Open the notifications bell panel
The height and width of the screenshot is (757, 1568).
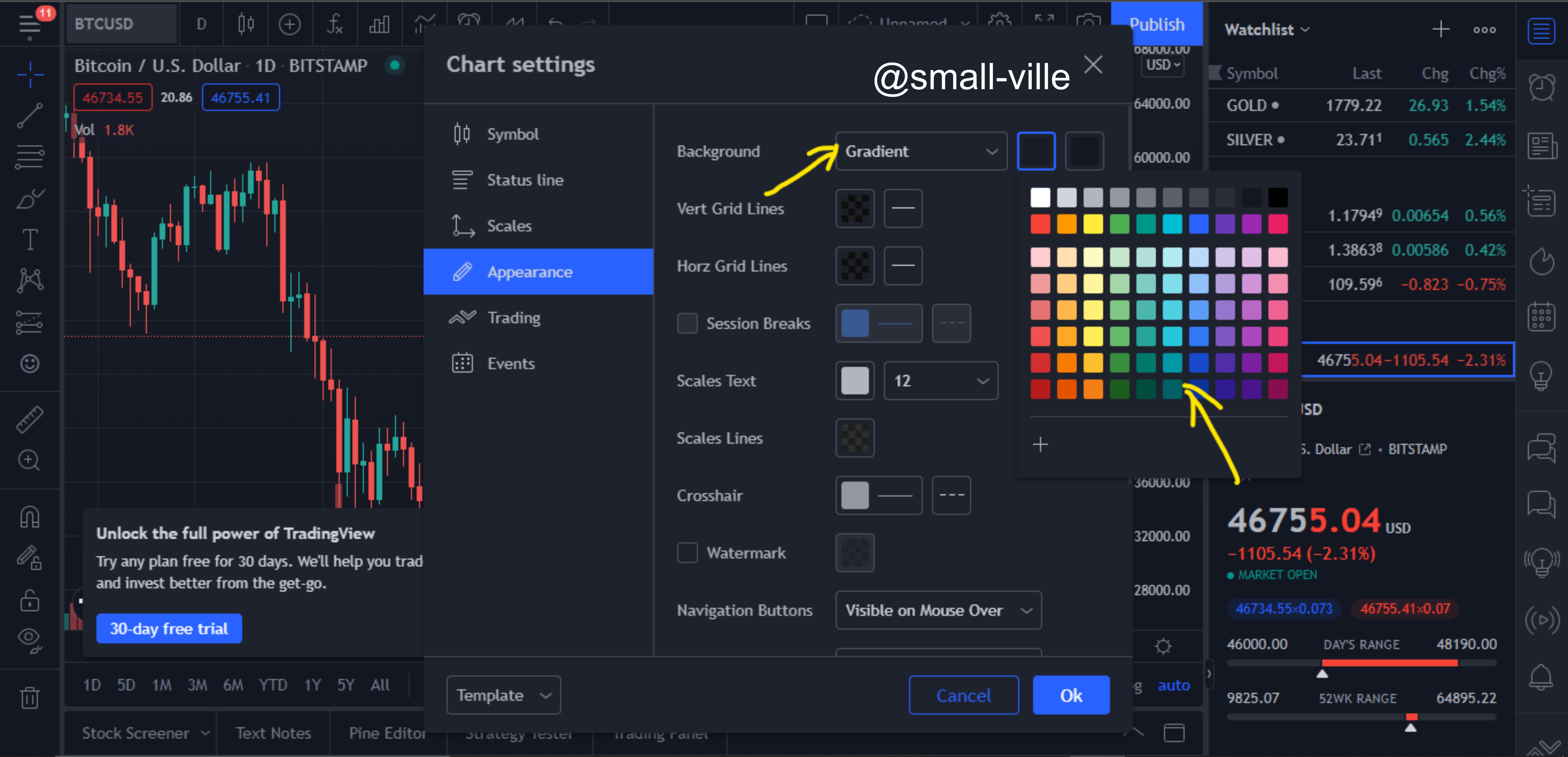[1541, 677]
